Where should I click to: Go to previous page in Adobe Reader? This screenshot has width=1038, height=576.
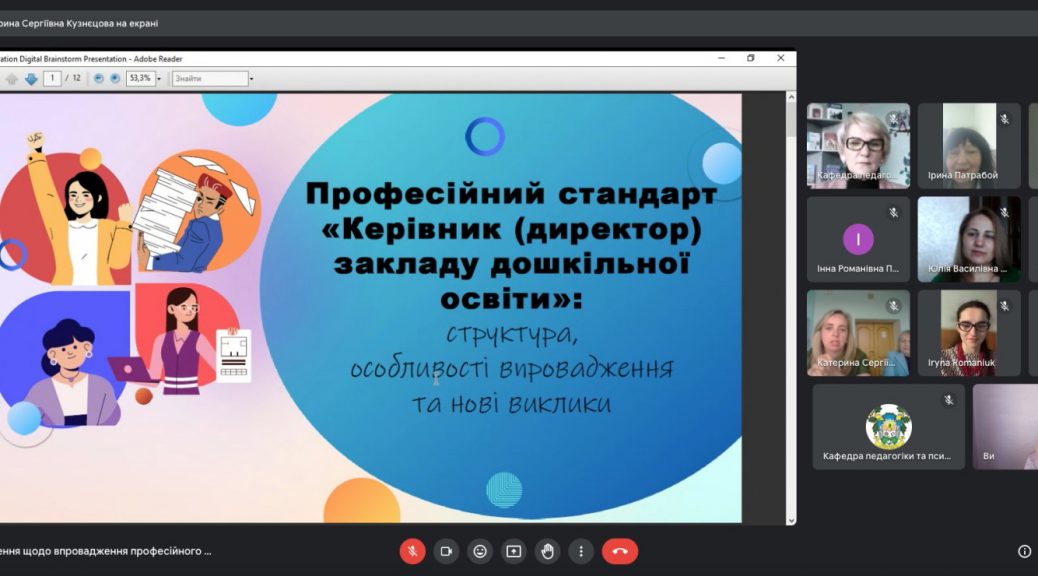point(12,79)
